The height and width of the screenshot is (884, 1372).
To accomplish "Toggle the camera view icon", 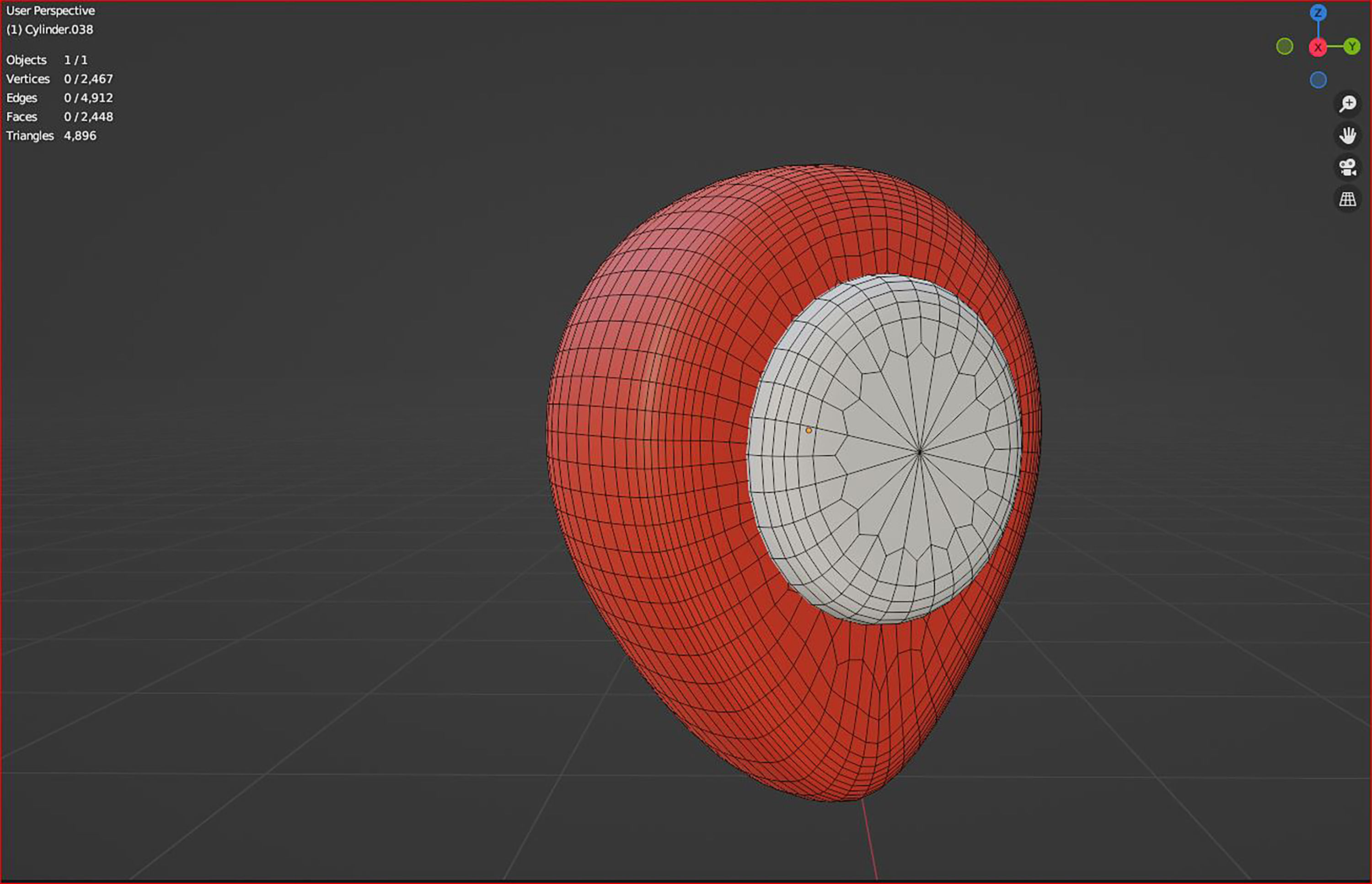I will click(x=1348, y=167).
